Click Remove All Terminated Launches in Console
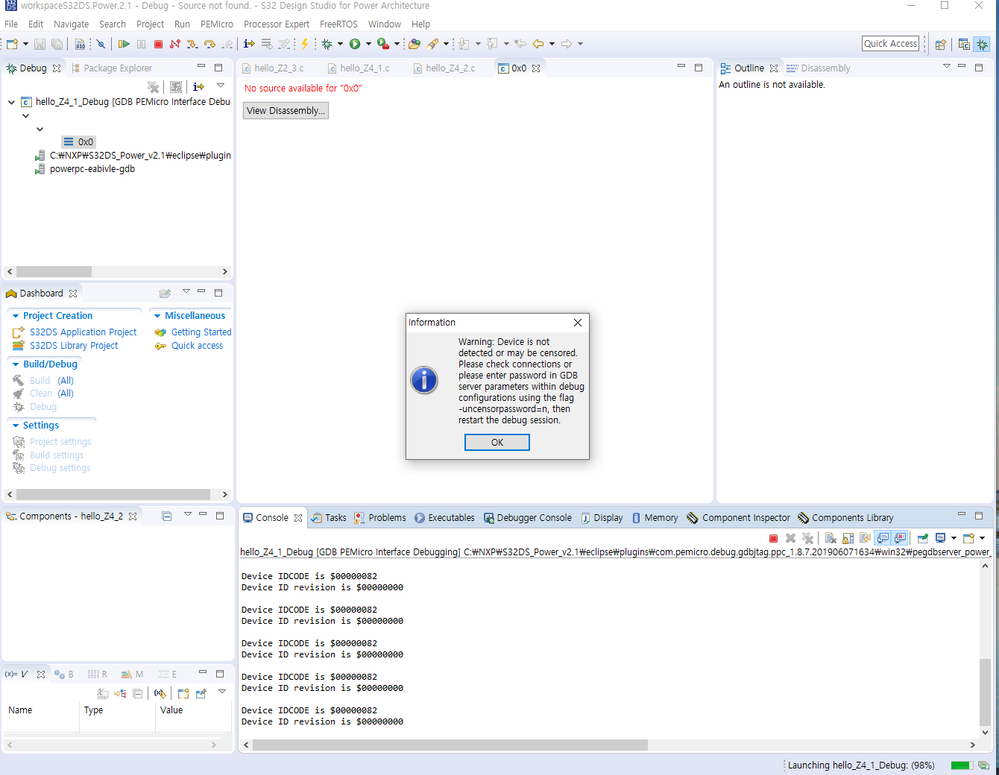Viewport: 999px width, 775px height. [x=808, y=538]
